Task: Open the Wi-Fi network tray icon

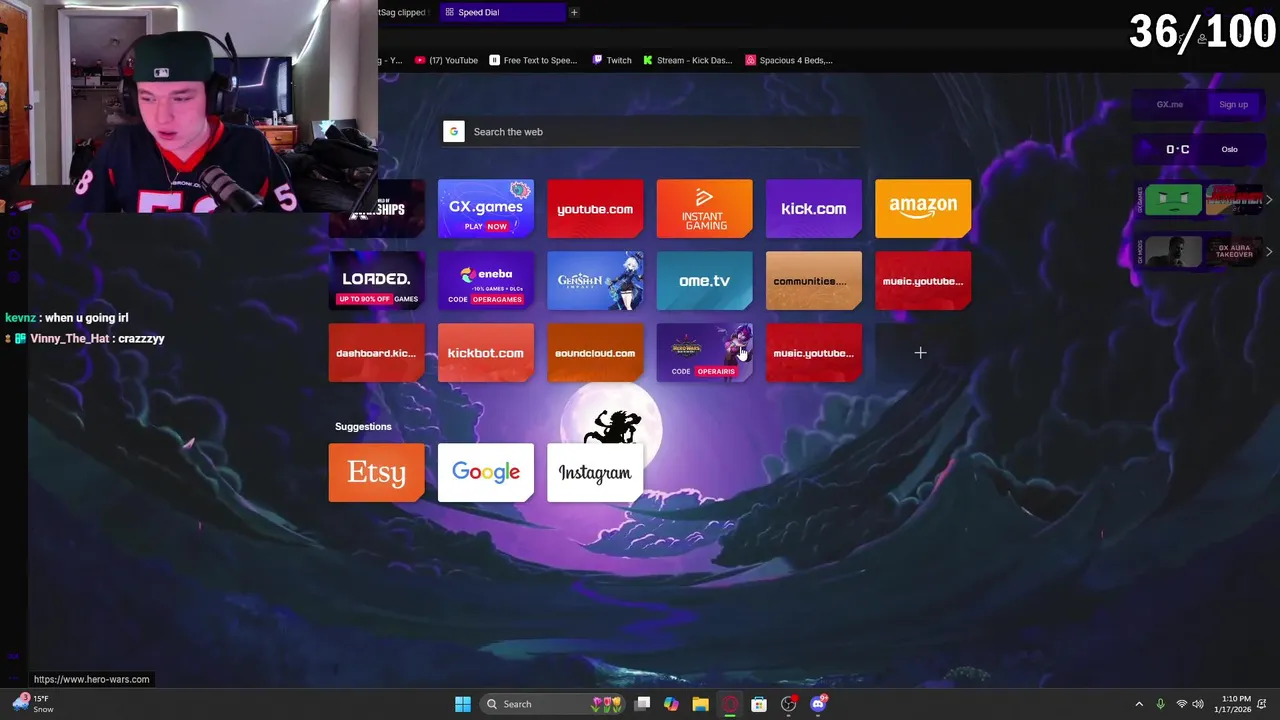Action: pos(1182,704)
